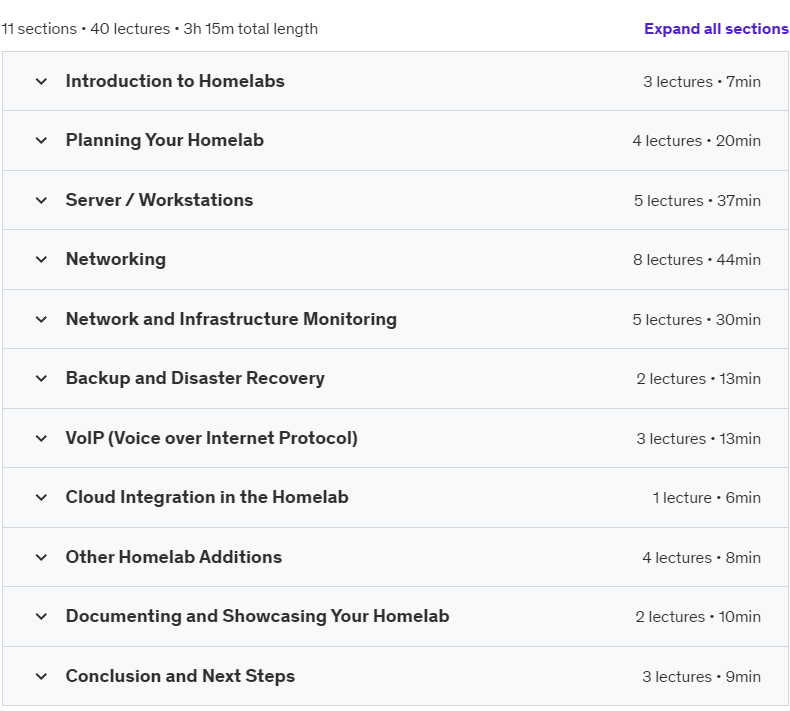The width and height of the screenshot is (790, 711).
Task: Click '2 lectures • 13min' text
Action: click(698, 378)
